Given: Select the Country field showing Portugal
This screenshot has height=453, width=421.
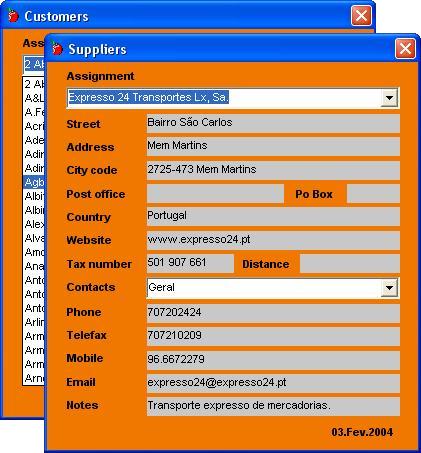Looking at the screenshot, I should pos(273,217).
